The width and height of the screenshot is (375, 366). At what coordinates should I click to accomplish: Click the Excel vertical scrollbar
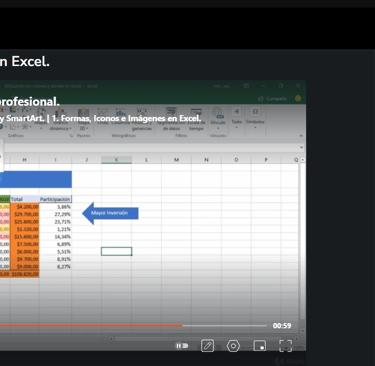tap(302, 245)
